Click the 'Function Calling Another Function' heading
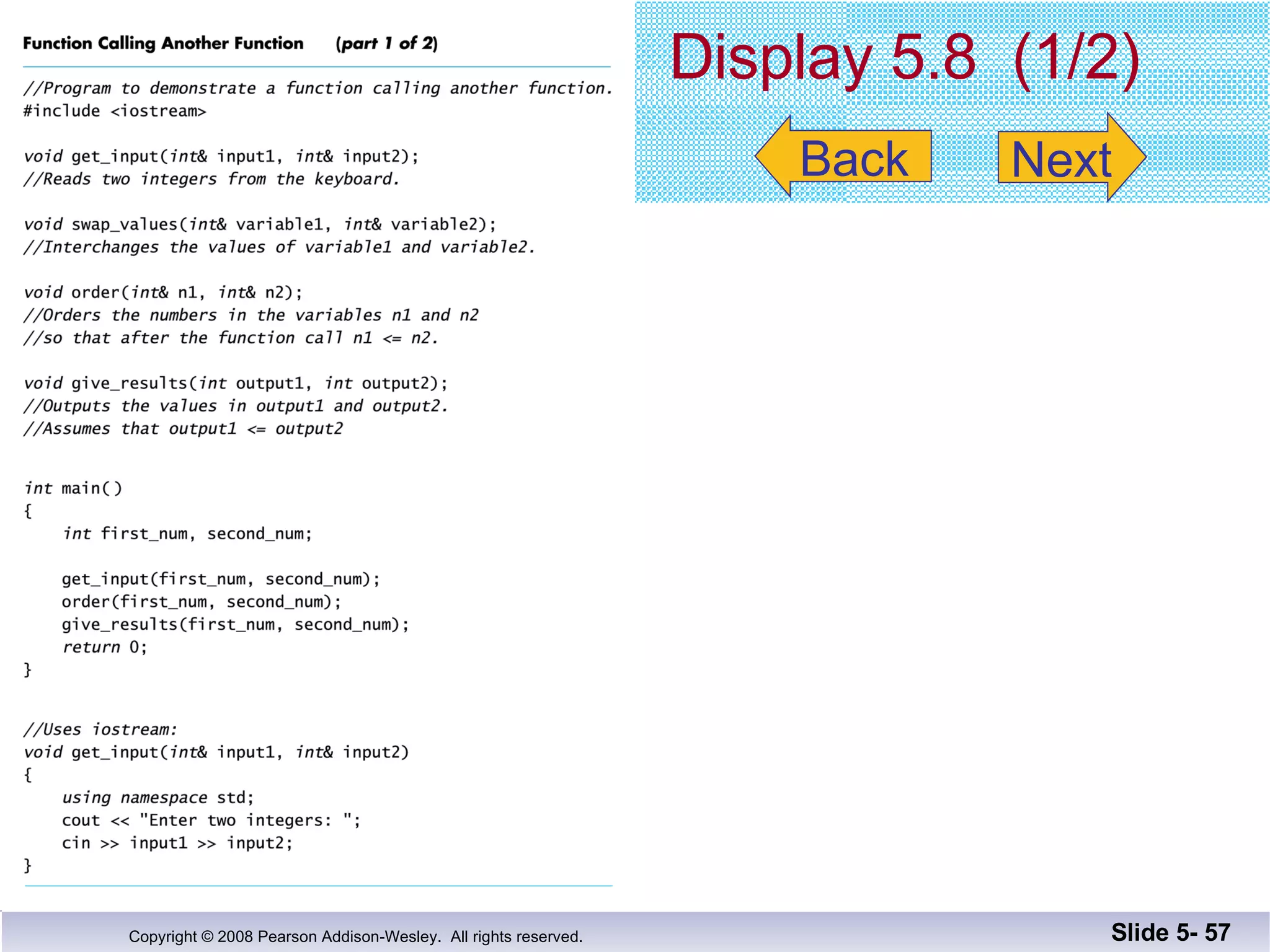The width and height of the screenshot is (1270, 952). pos(163,43)
